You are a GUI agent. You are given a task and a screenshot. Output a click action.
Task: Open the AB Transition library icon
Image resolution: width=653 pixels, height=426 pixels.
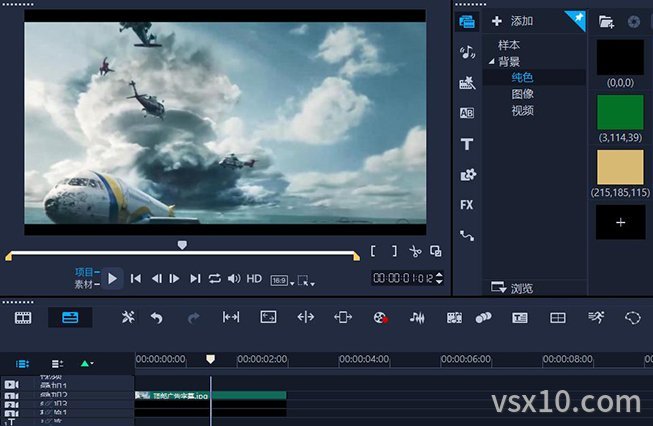coord(467,113)
